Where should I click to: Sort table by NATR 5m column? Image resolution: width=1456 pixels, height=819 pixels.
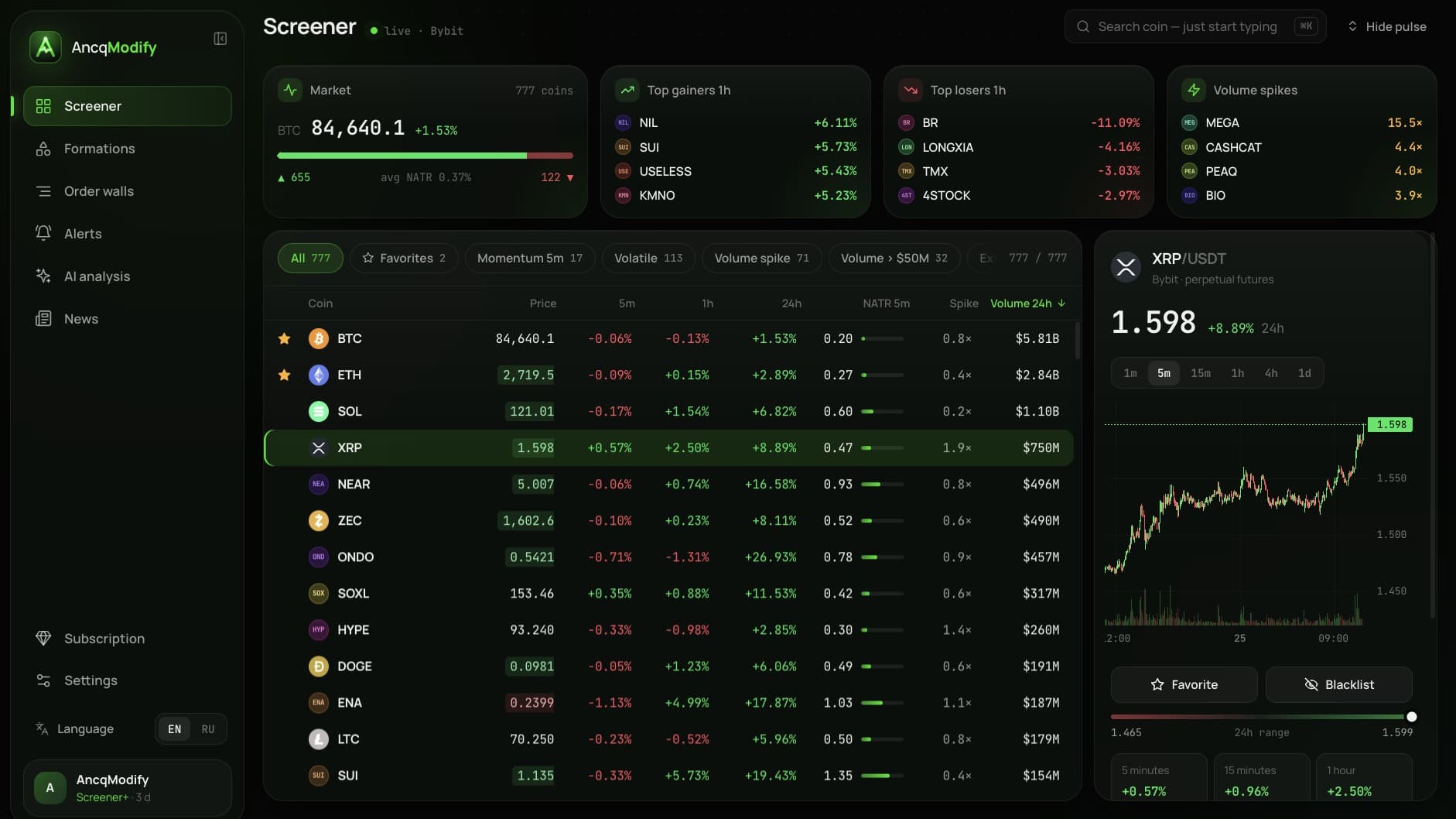point(887,303)
